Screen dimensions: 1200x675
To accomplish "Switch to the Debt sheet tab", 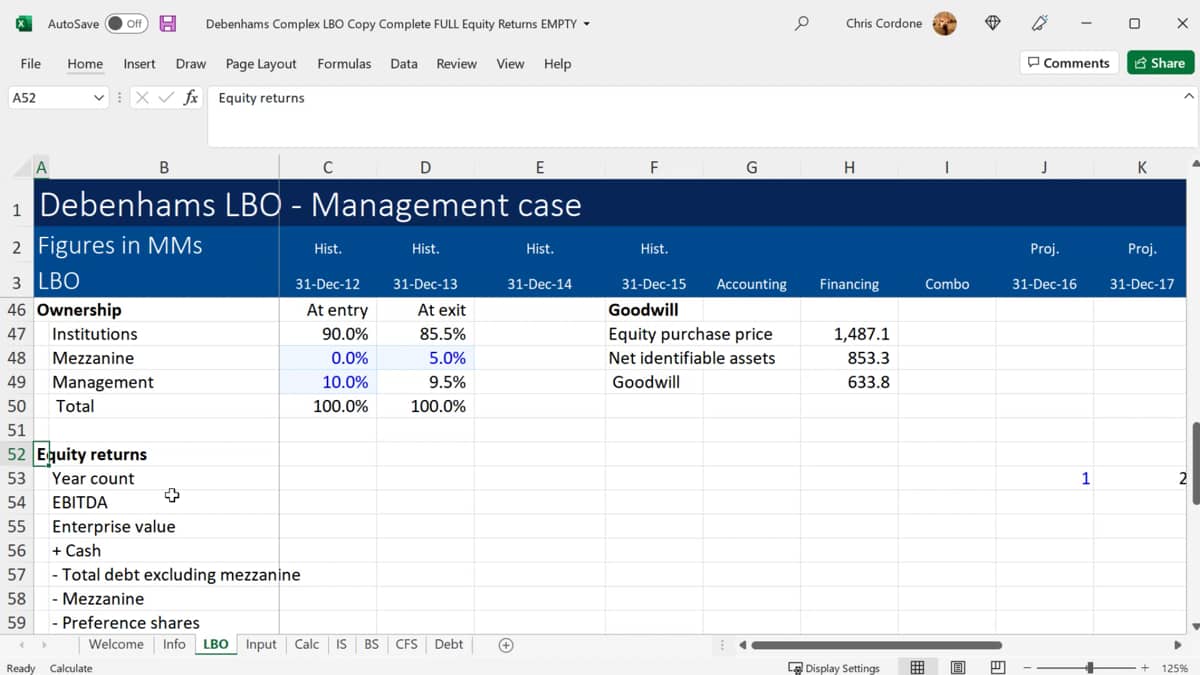I will click(x=449, y=644).
